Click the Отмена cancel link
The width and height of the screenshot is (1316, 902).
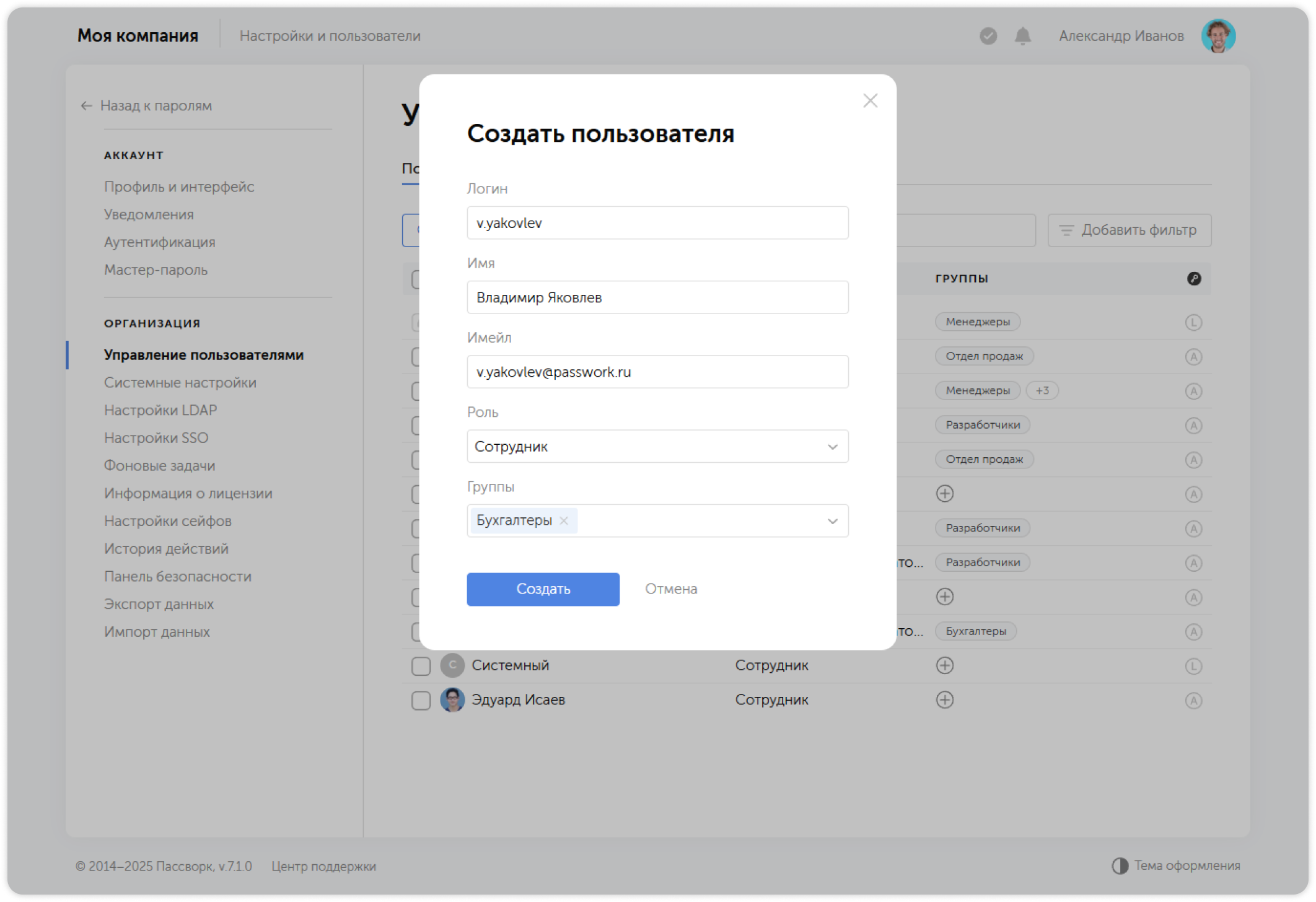click(x=670, y=589)
